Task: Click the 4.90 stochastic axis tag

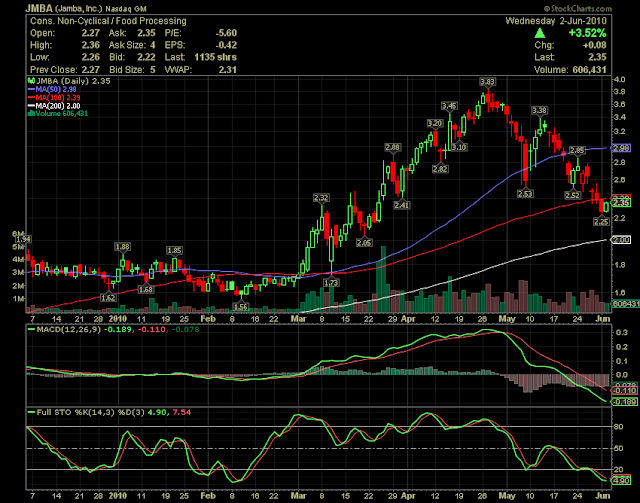Action: point(621,481)
